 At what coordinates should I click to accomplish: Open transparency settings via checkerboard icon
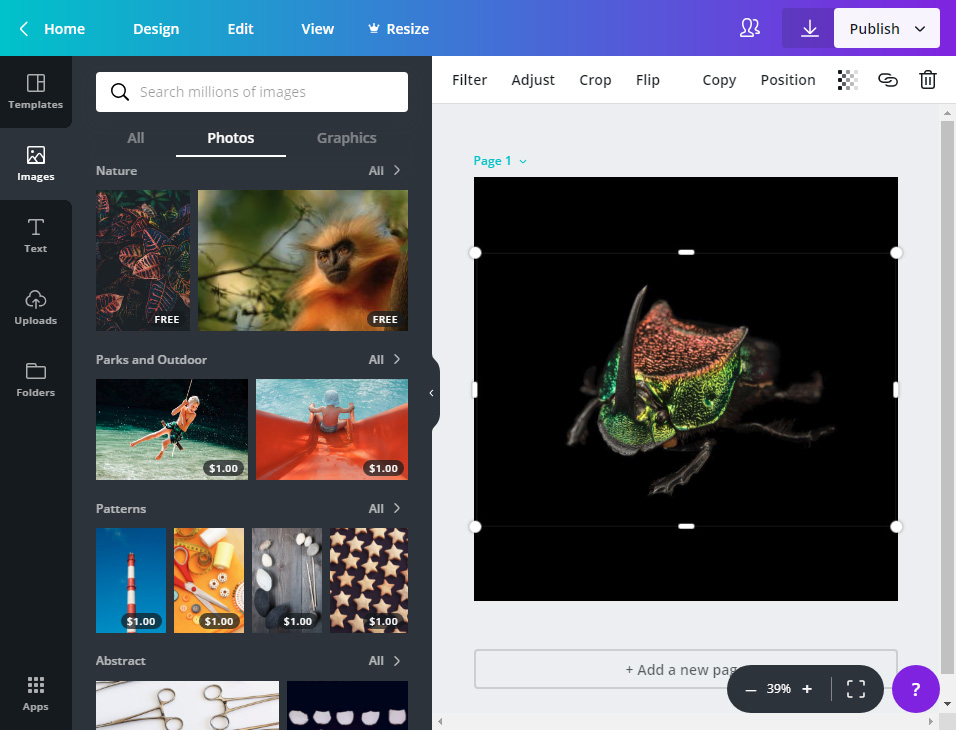coord(847,79)
